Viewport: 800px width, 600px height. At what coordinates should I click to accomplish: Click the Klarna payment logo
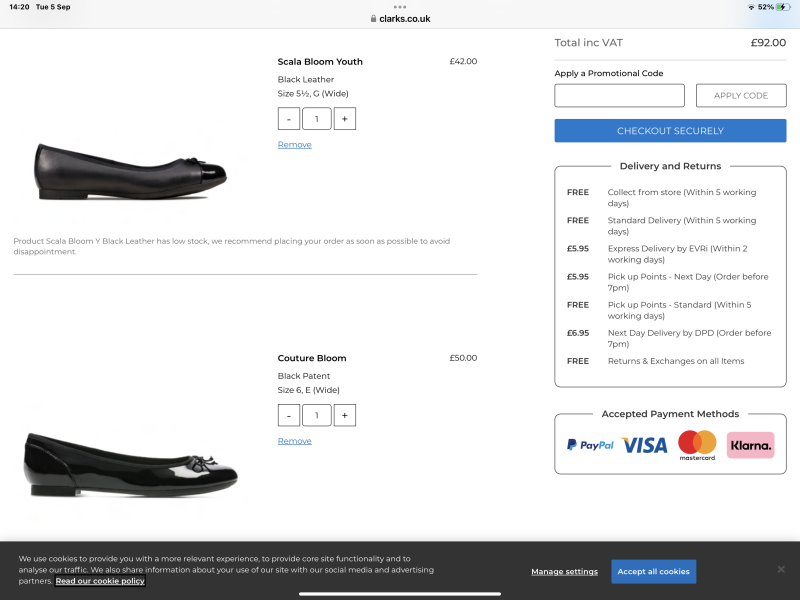point(751,445)
